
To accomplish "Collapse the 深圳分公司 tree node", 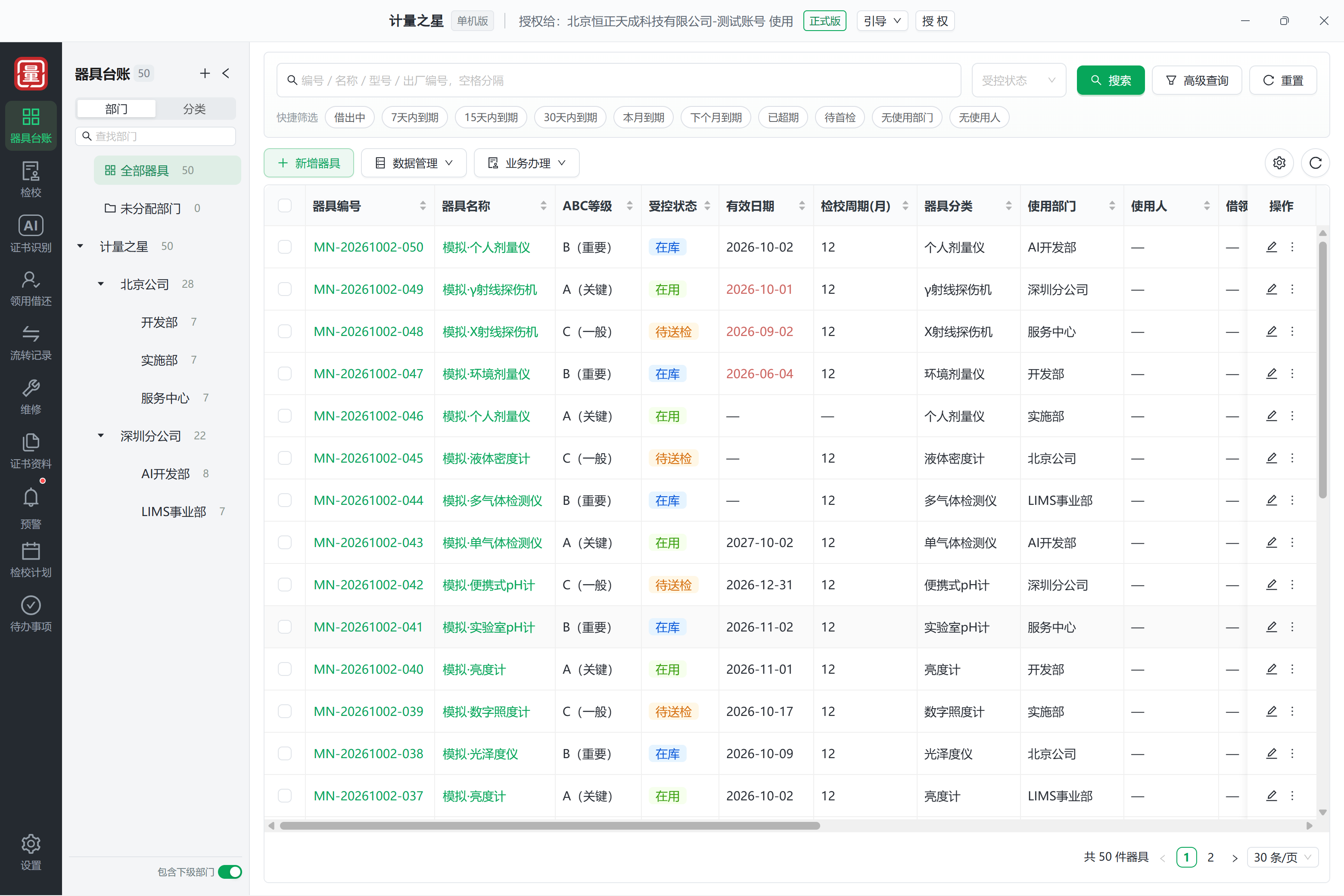I will [x=101, y=436].
